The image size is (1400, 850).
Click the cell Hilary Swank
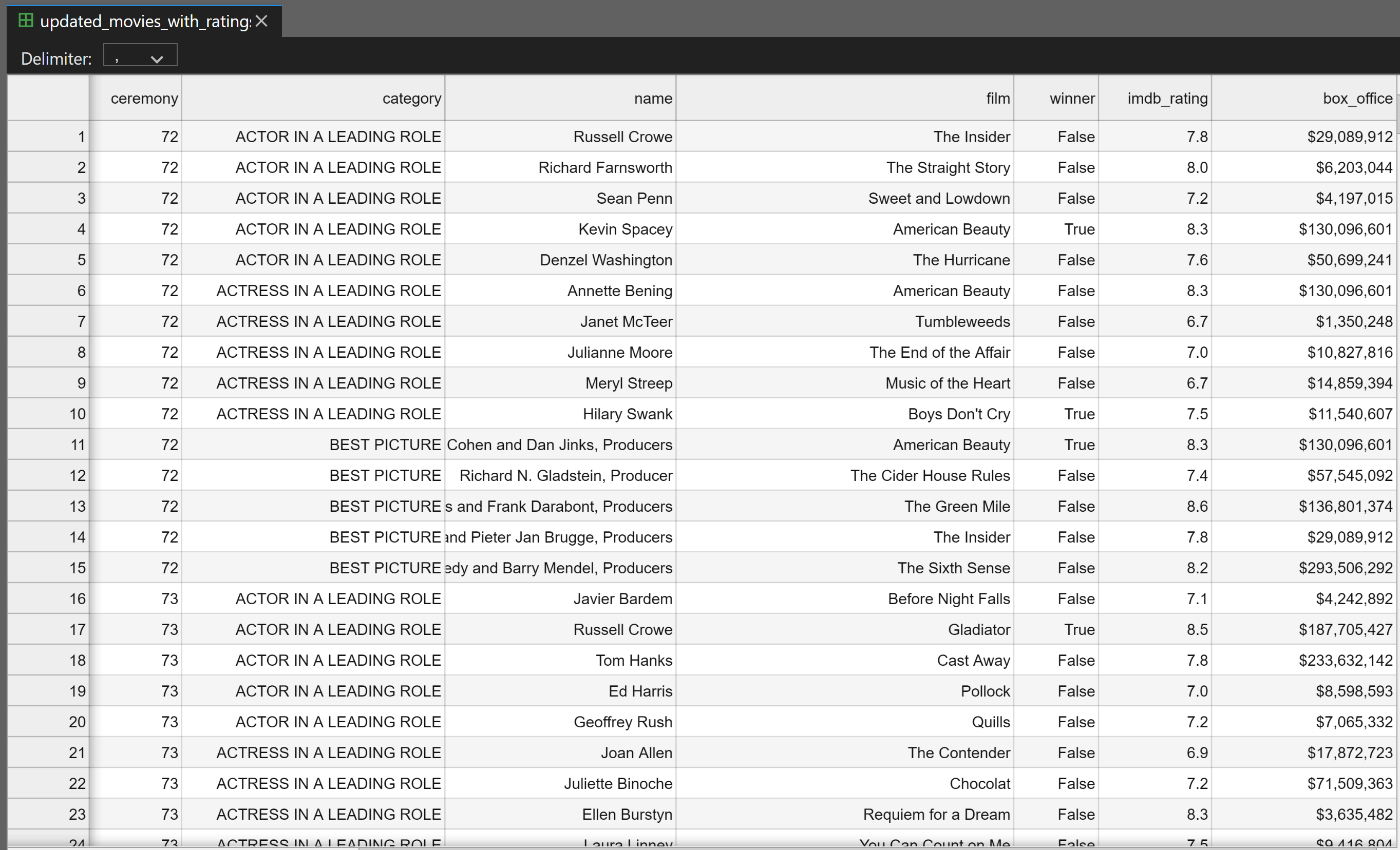[x=560, y=414]
